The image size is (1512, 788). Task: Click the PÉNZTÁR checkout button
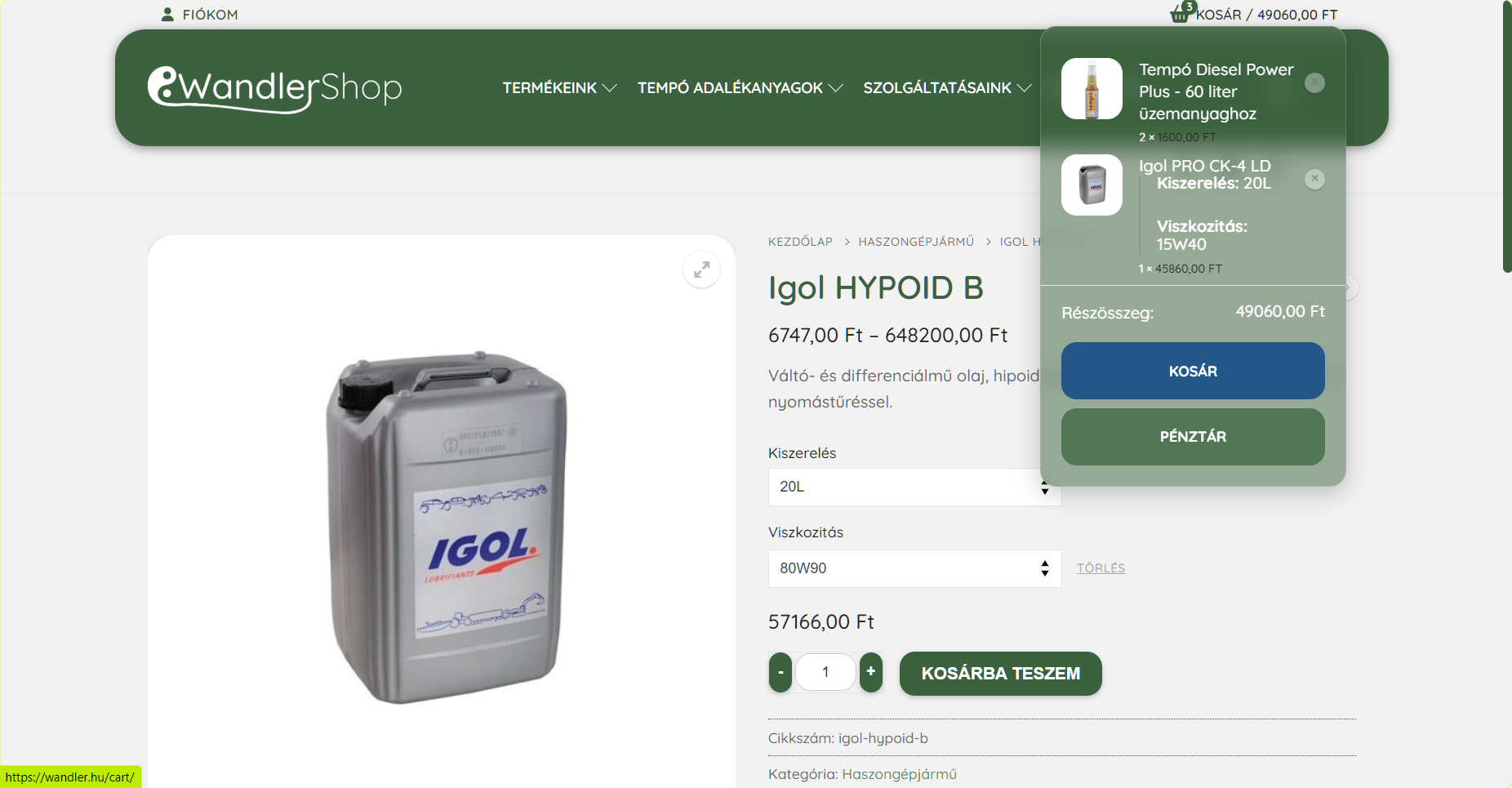click(1193, 437)
